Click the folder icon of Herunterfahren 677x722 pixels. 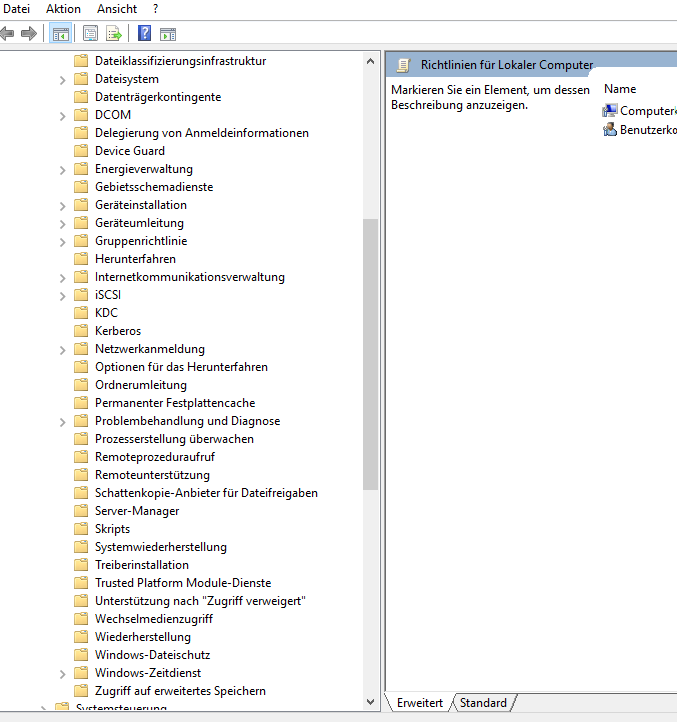(x=81, y=259)
